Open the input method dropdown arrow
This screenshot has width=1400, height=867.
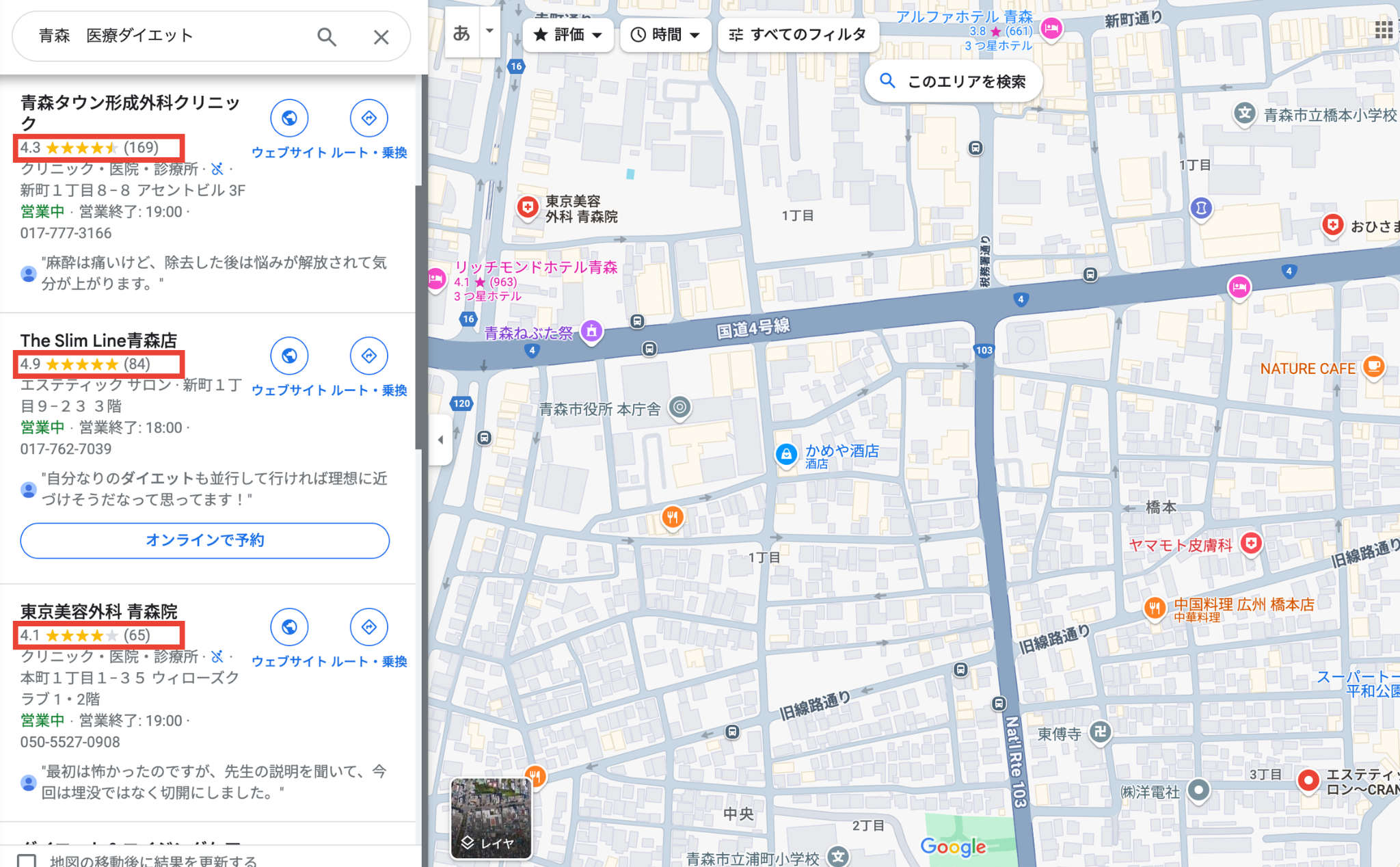489,31
